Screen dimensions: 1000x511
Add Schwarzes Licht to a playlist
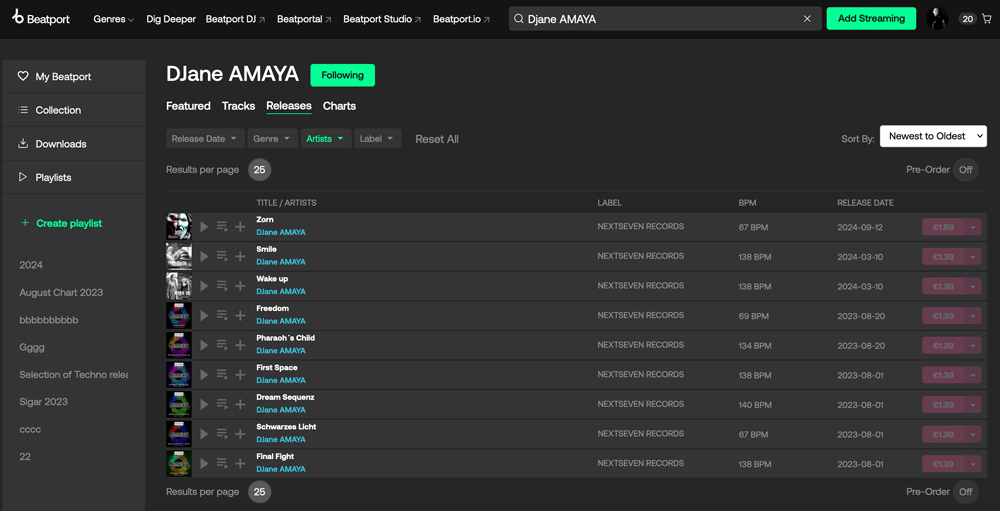[x=240, y=434]
